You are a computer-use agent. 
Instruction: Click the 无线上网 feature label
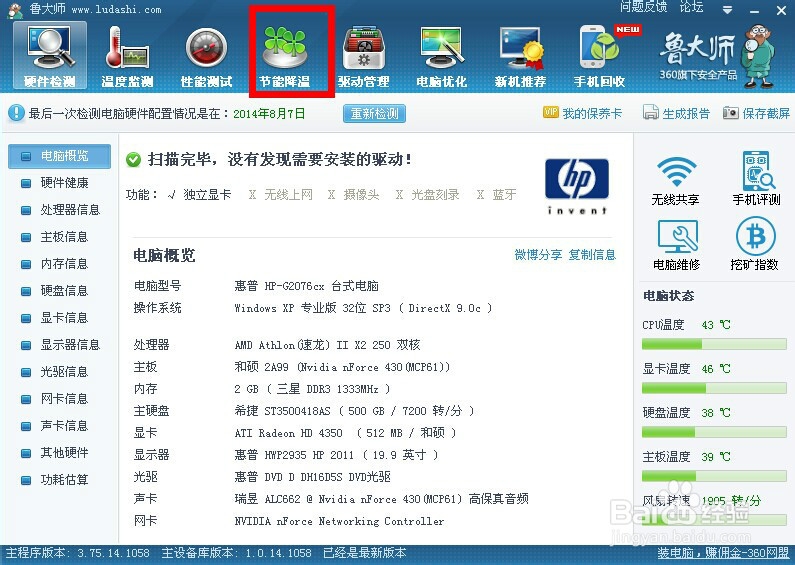coord(288,195)
